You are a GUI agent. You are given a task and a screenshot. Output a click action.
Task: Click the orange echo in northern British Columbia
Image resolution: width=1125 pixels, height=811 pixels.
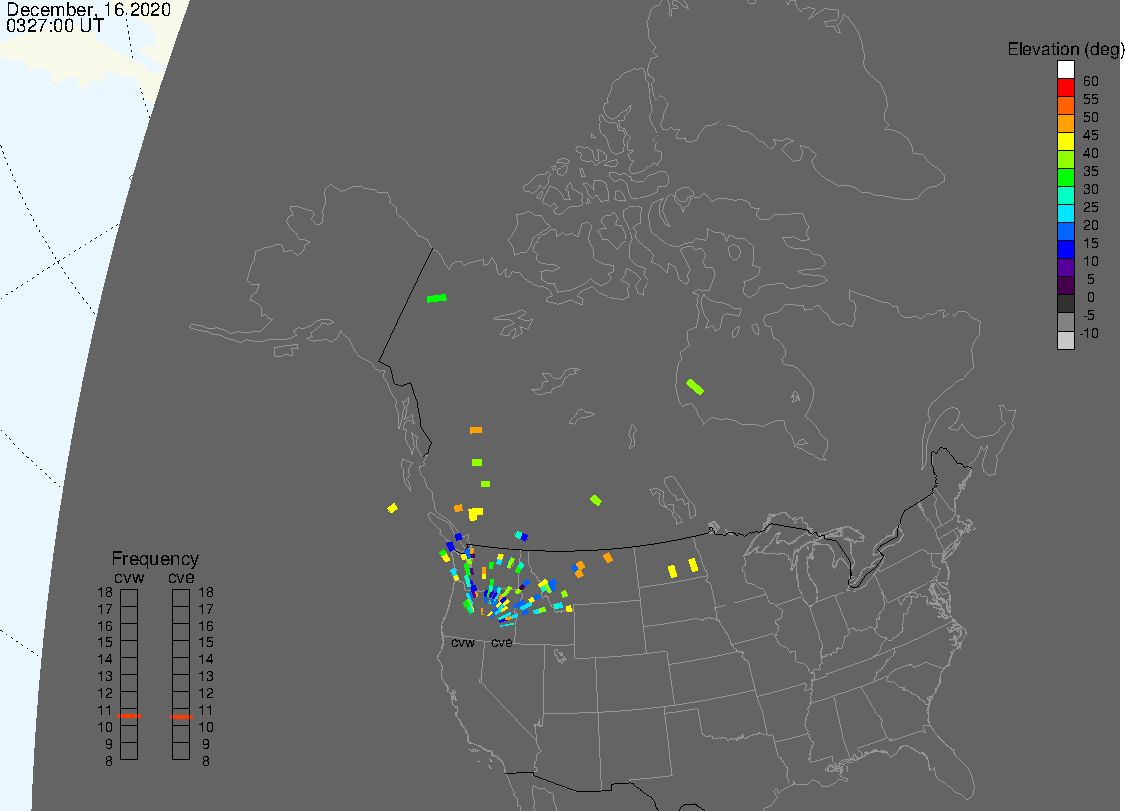[476, 430]
